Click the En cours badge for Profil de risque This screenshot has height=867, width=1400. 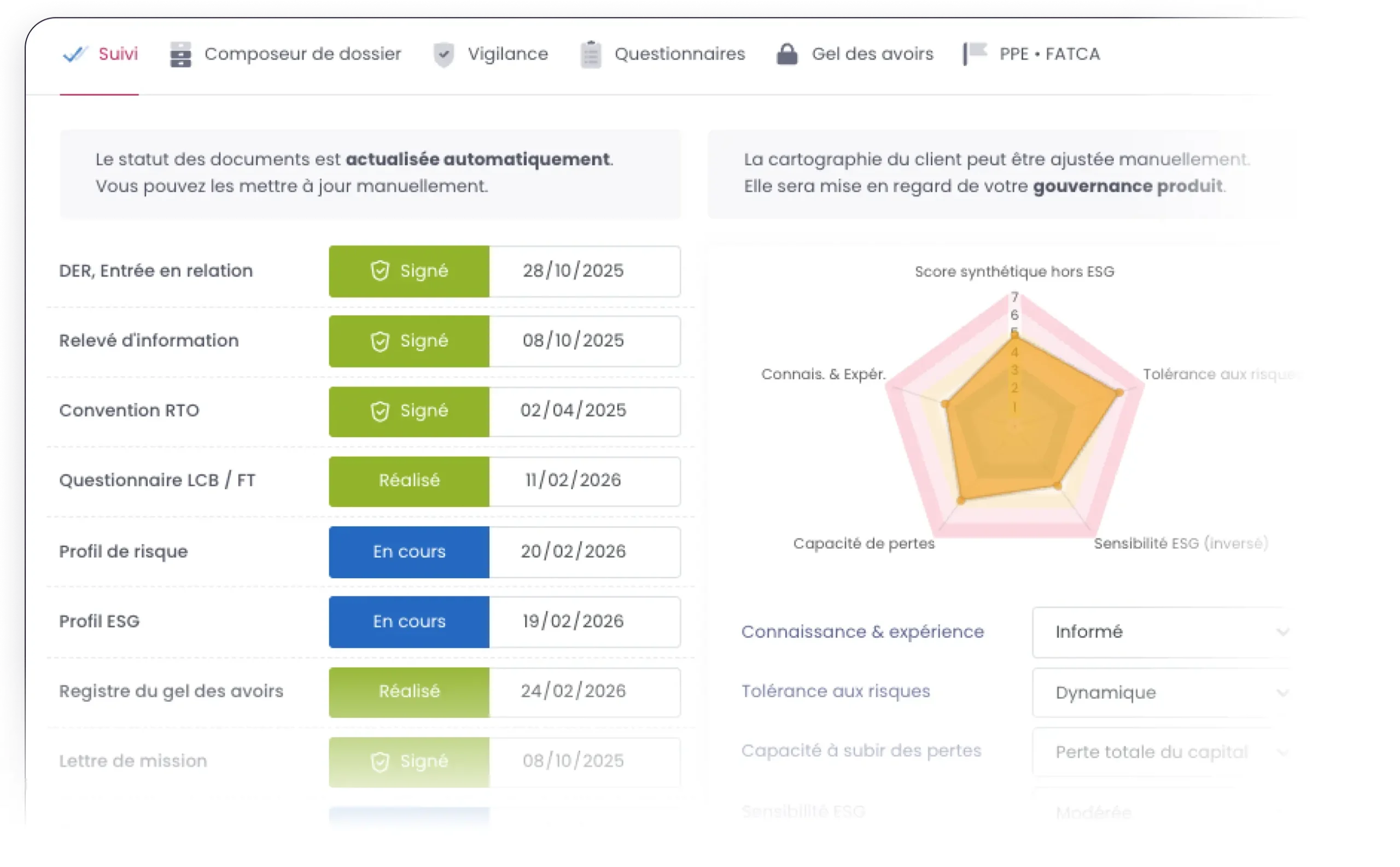tap(409, 552)
